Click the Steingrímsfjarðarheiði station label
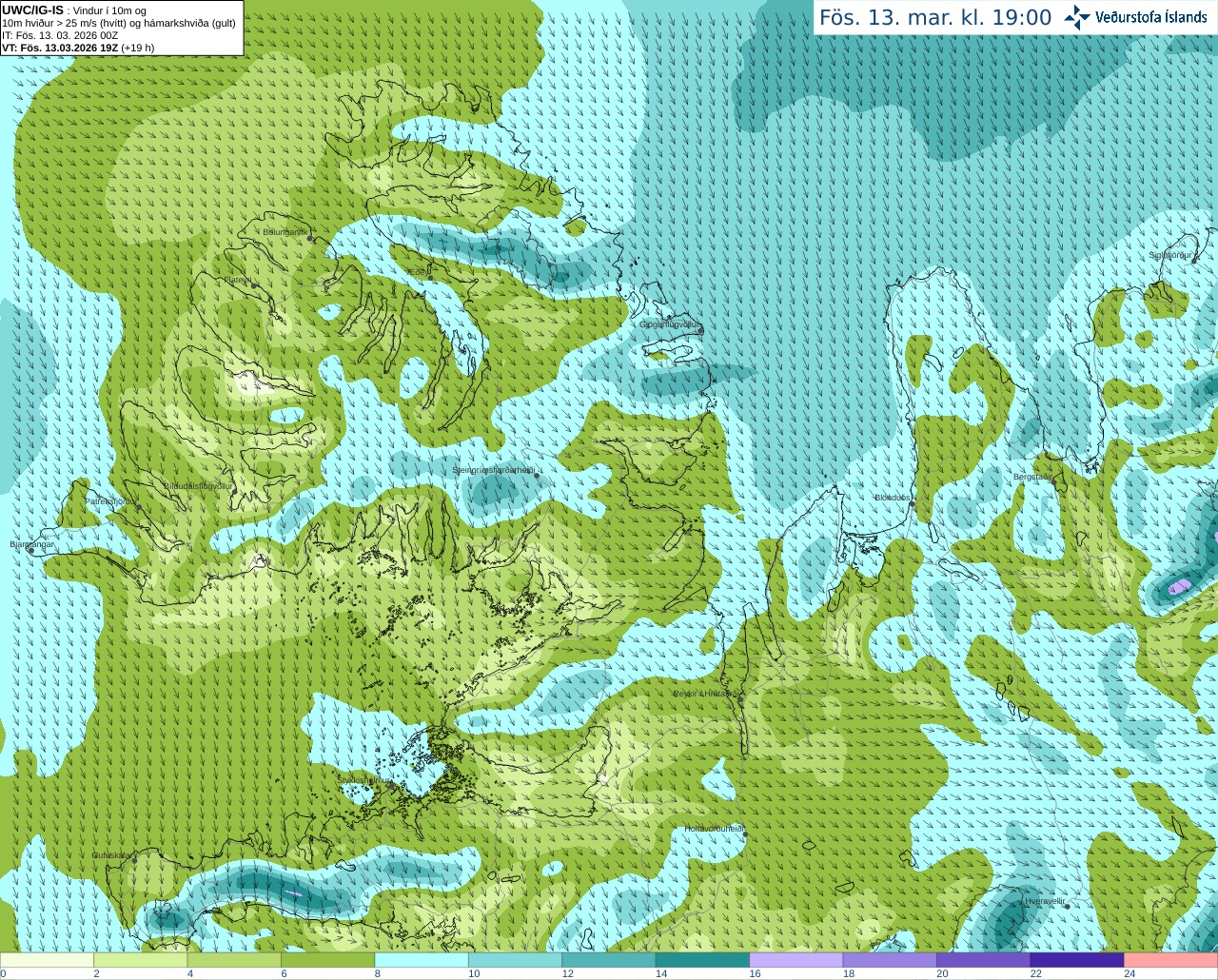This screenshot has width=1218, height=980. click(x=493, y=470)
